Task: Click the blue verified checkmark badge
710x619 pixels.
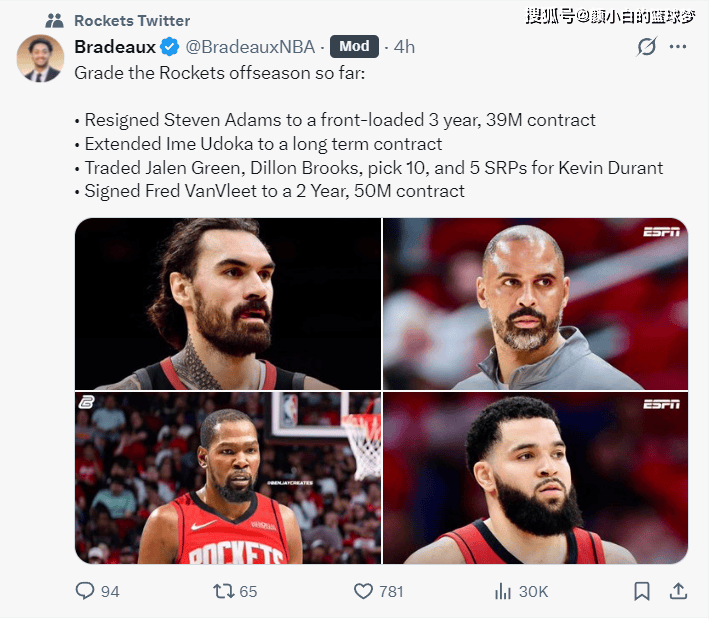Action: (x=170, y=47)
